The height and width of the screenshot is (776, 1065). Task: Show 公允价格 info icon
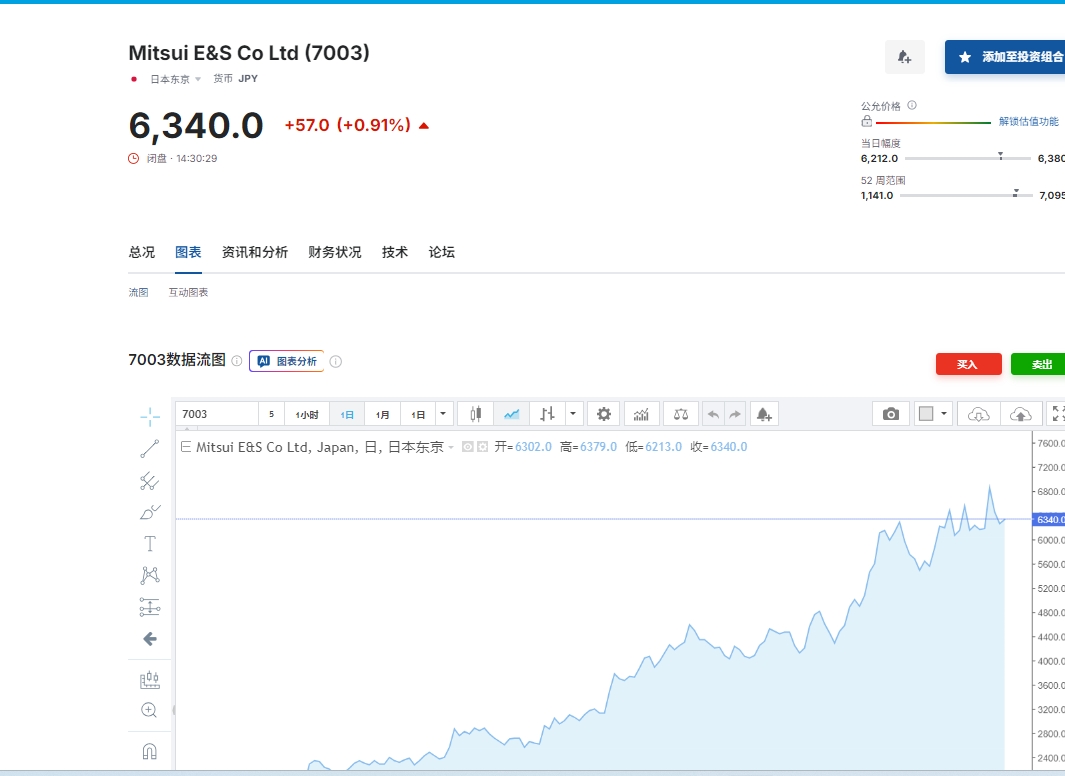pyautogui.click(x=912, y=105)
